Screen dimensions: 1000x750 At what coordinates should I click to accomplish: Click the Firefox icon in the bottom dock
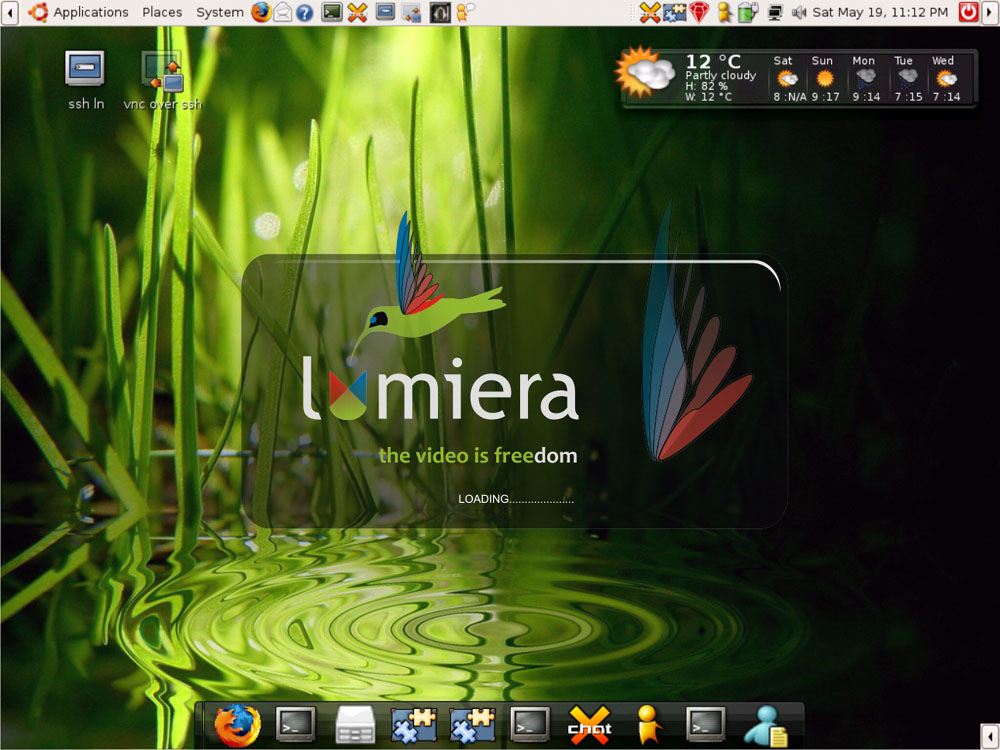tap(237, 724)
